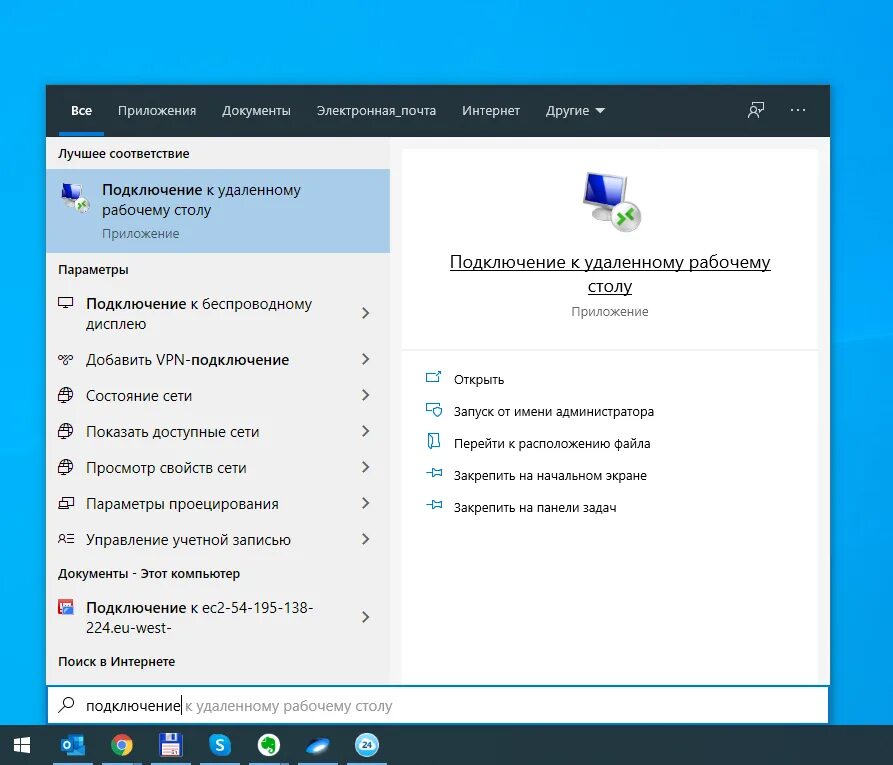Viewport: 893px width, 765px height.
Task: Click the Remote Desktop icon in best match
Action: click(75, 198)
